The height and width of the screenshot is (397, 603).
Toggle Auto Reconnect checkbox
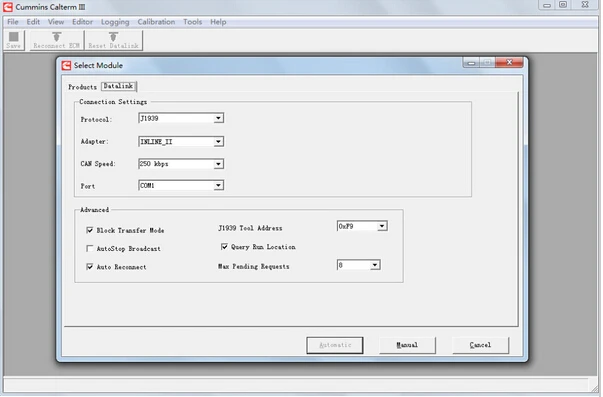(x=90, y=267)
